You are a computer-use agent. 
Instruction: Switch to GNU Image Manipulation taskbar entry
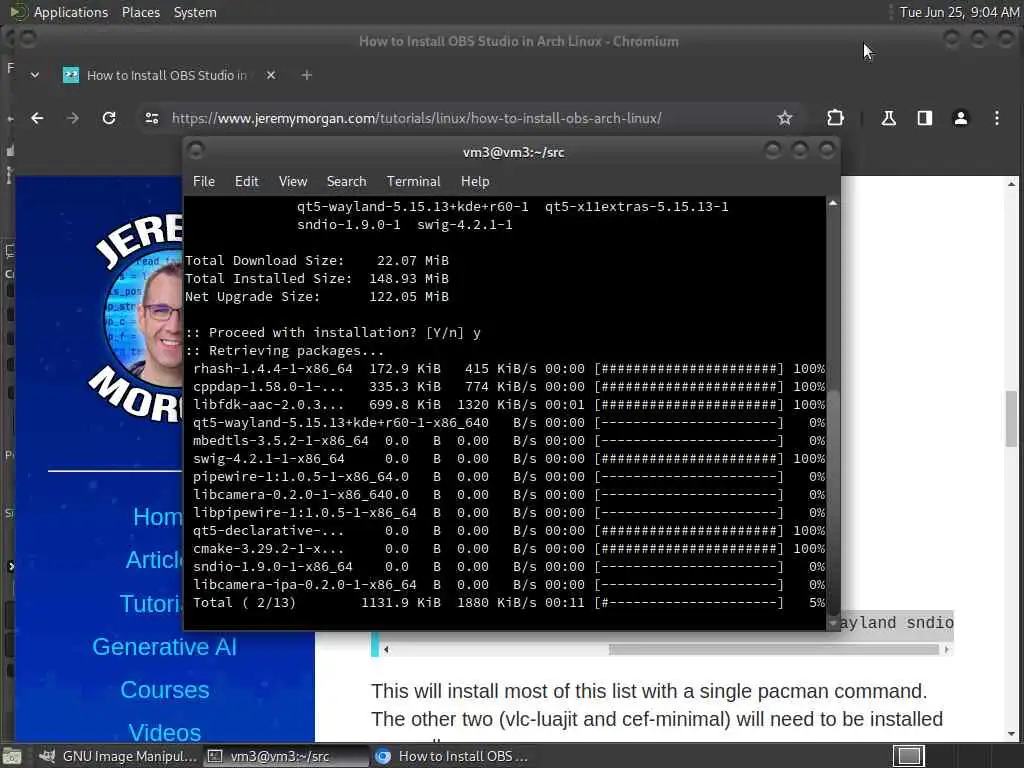click(x=118, y=756)
